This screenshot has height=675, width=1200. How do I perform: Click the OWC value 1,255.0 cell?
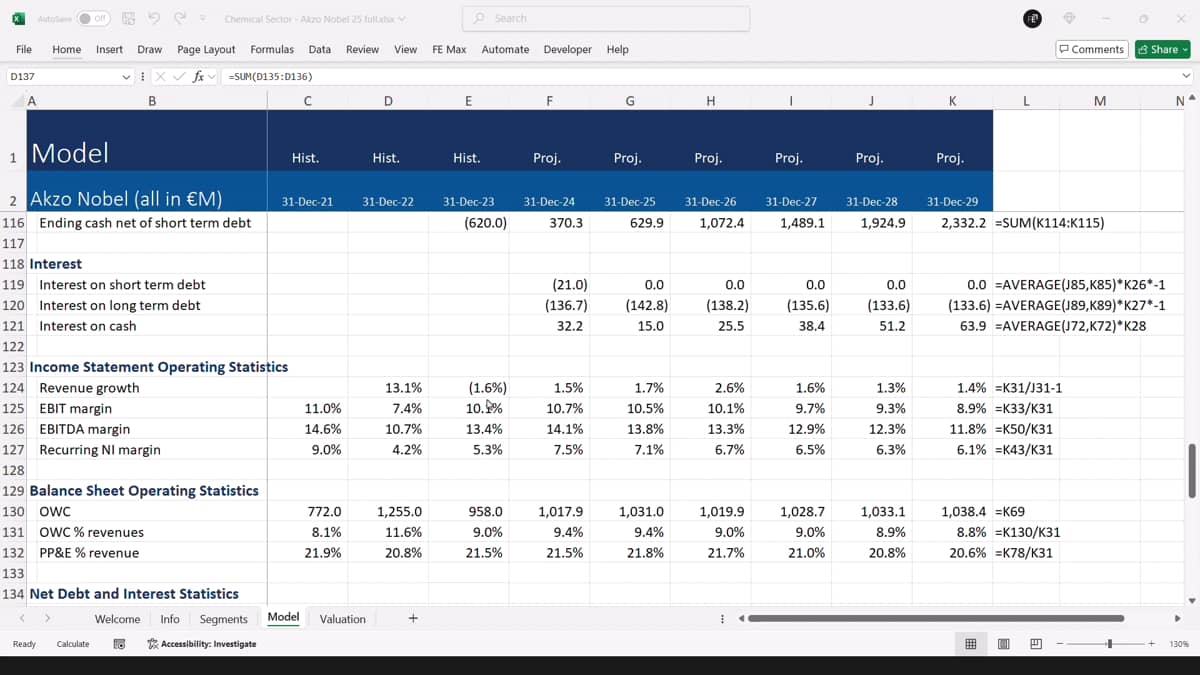[388, 511]
